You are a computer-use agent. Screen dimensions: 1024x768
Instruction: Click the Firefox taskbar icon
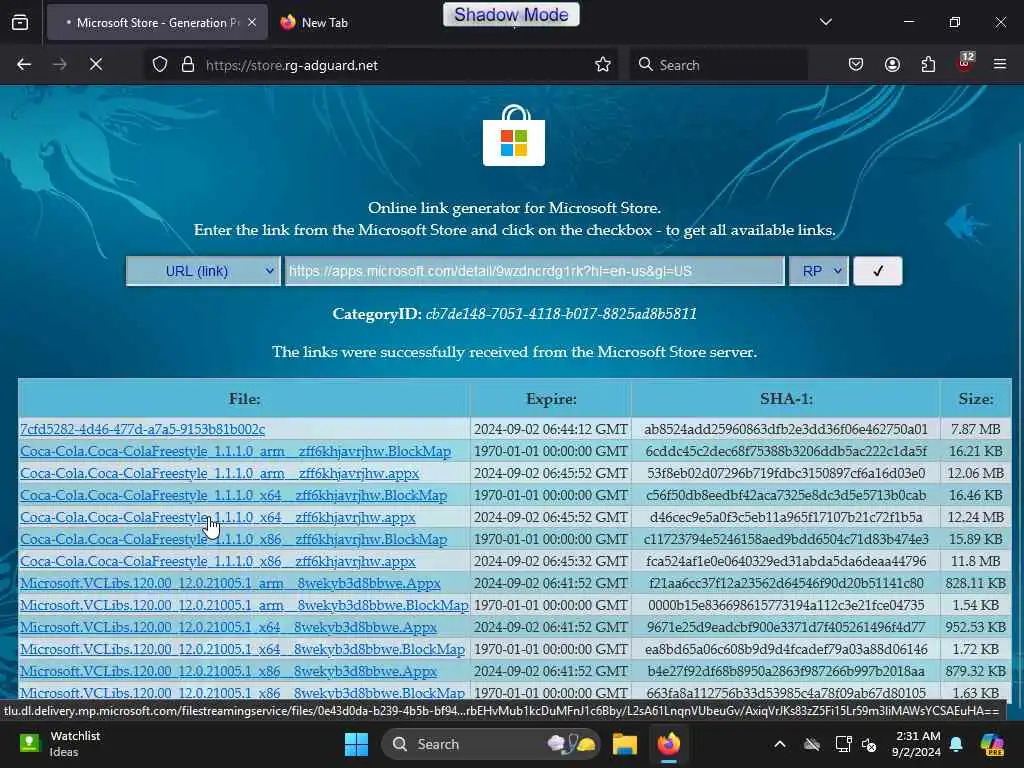(x=669, y=744)
